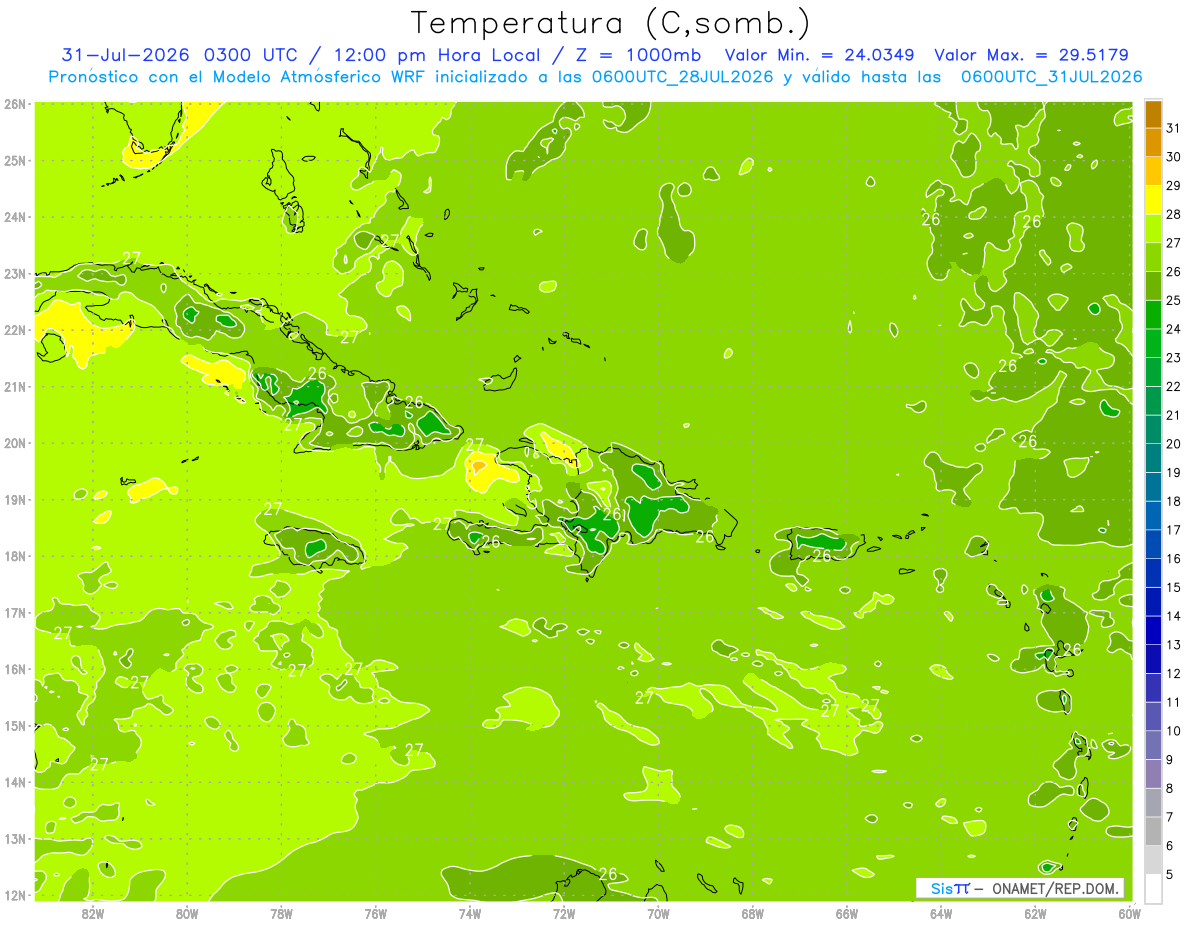
Task: Click the 72W longitude label
Action: click(x=564, y=912)
